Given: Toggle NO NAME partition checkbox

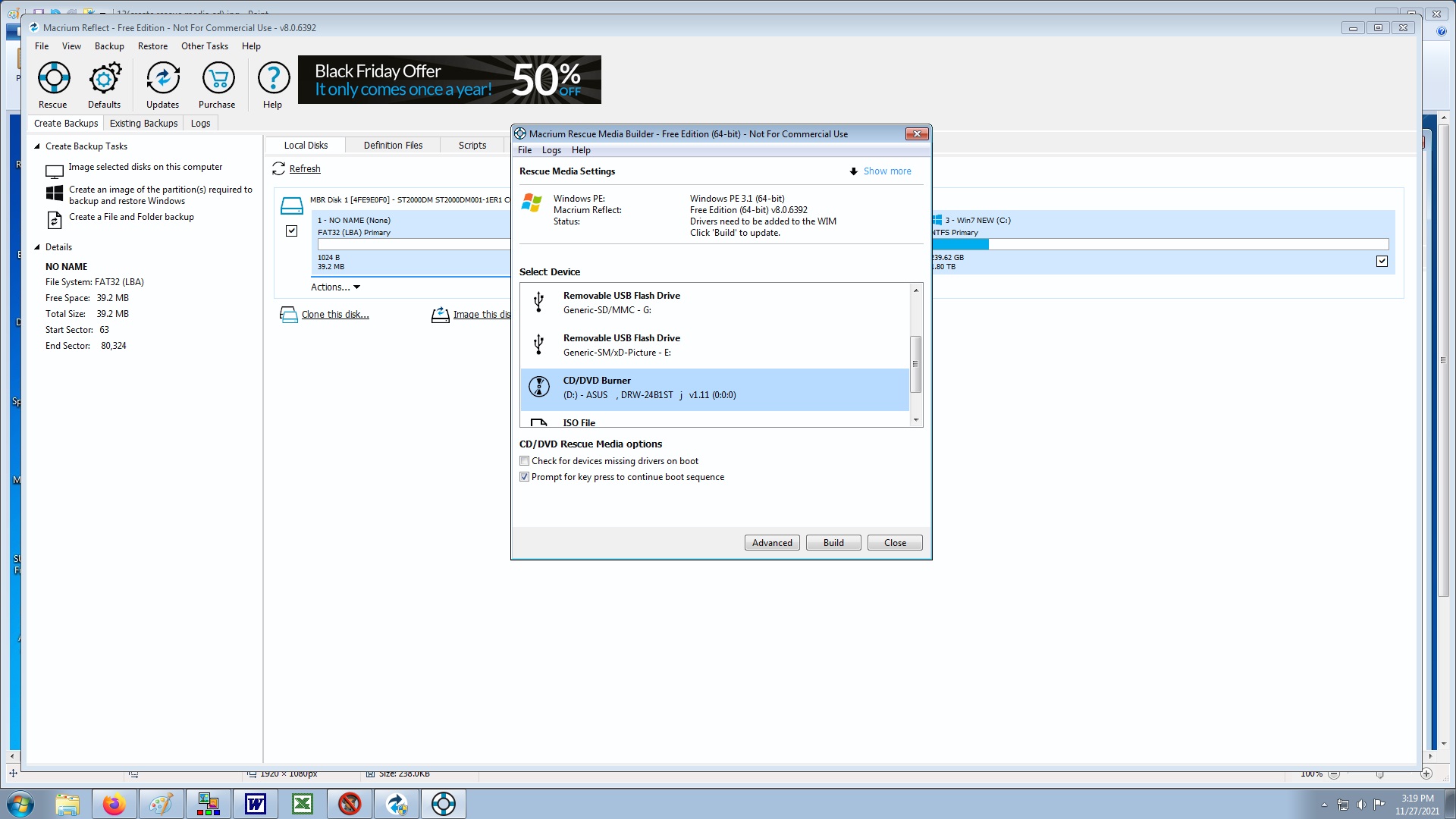Looking at the screenshot, I should click(x=291, y=231).
